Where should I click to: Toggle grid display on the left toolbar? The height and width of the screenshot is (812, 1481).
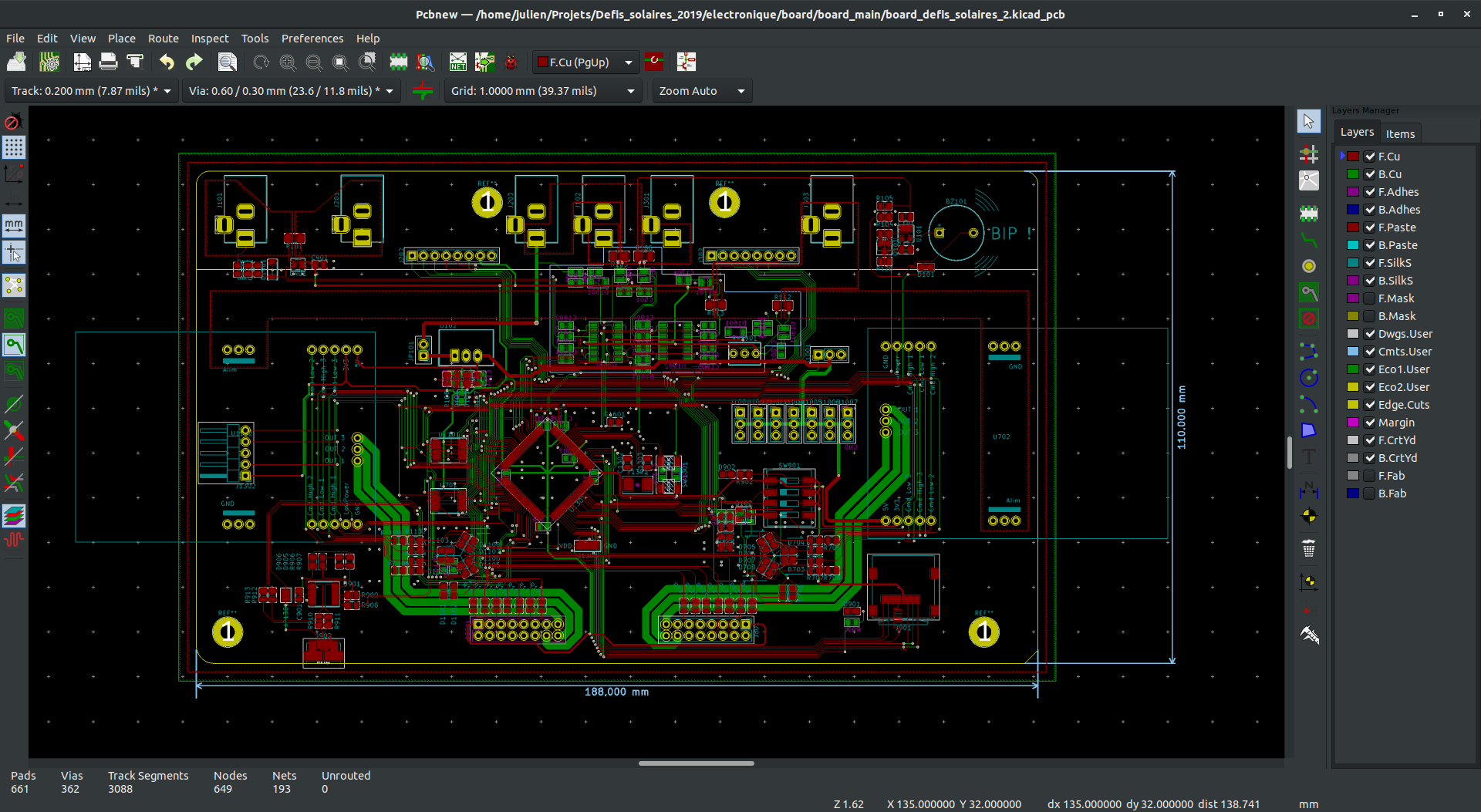click(14, 147)
